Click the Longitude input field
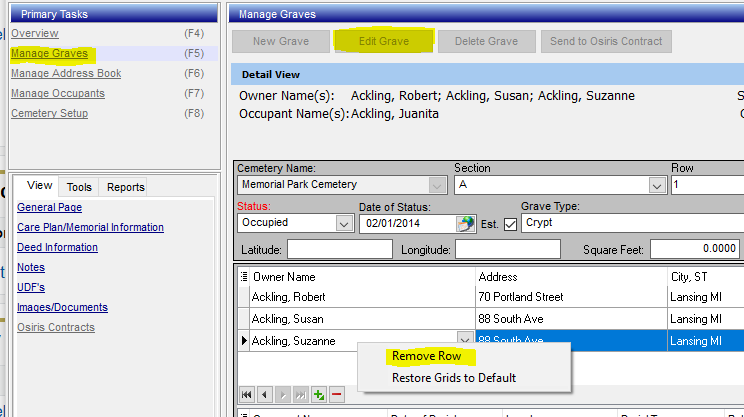This screenshot has width=744, height=417. (x=508, y=249)
